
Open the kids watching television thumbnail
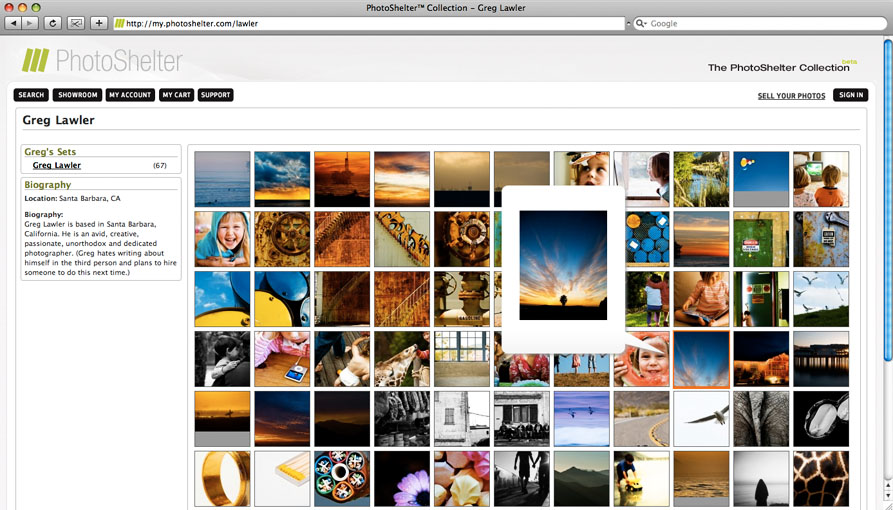(821, 179)
